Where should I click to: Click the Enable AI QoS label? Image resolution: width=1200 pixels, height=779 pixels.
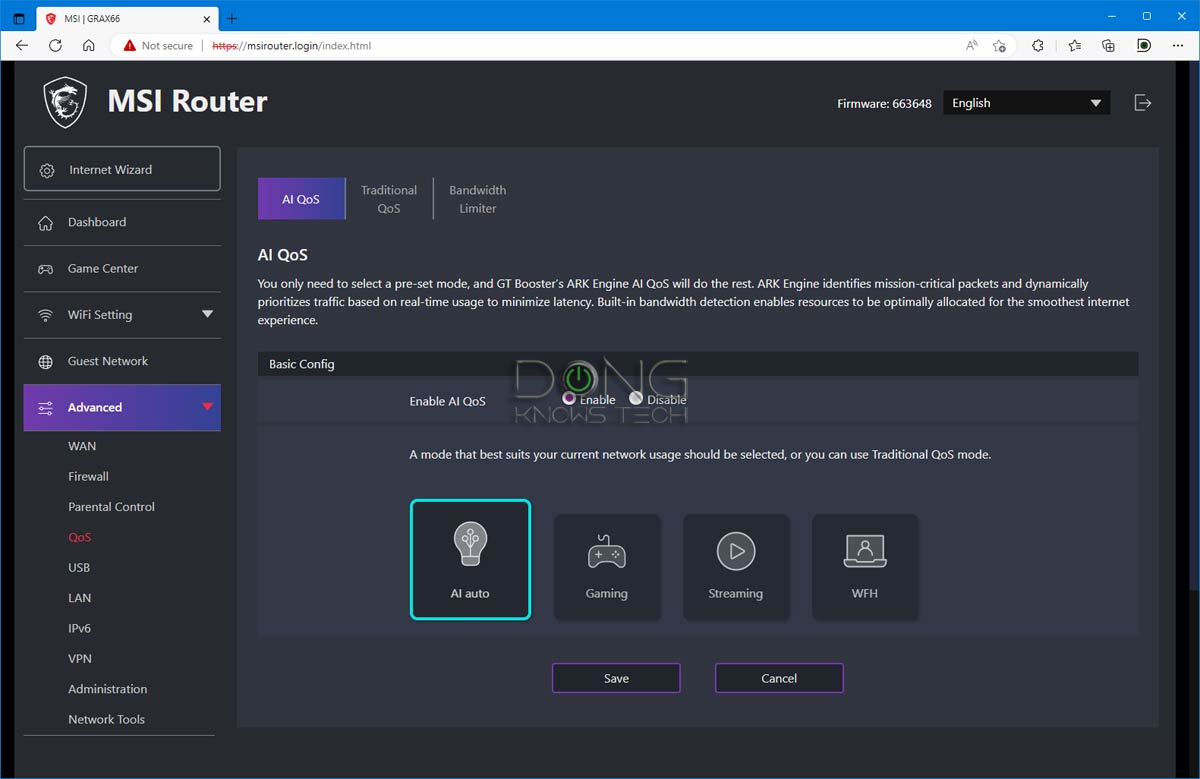(447, 401)
